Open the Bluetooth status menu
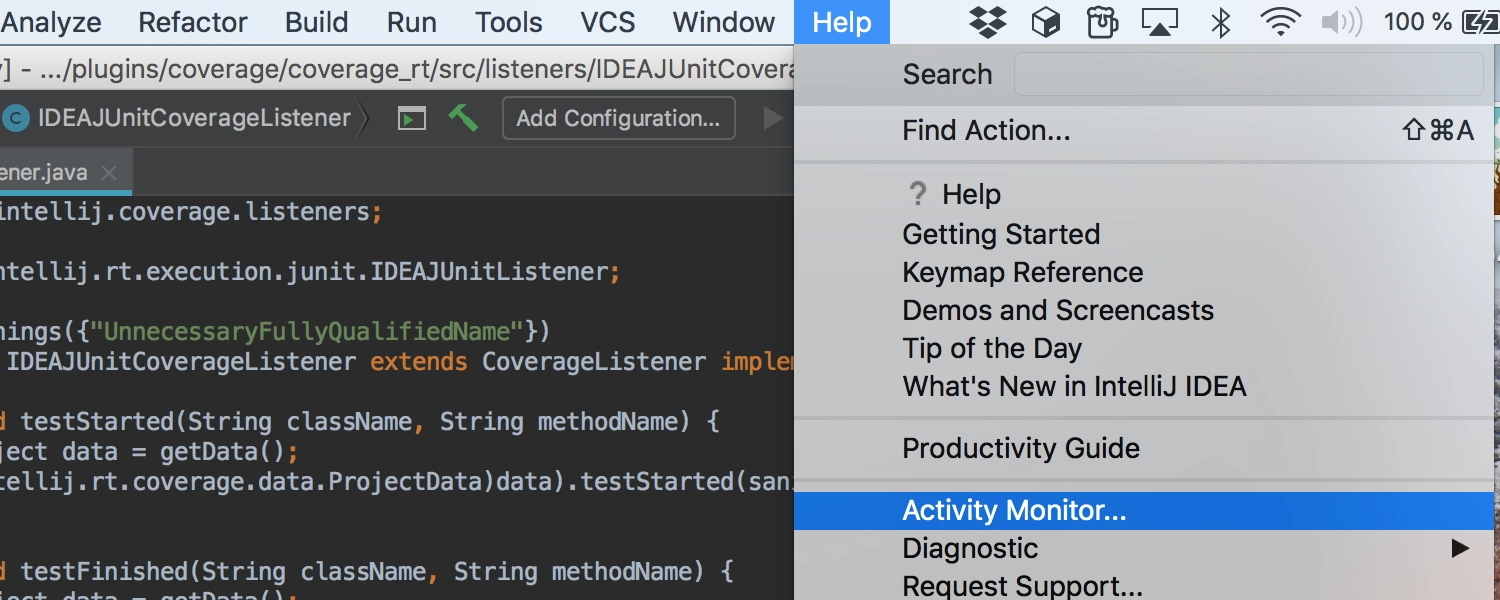The image size is (1500, 600). point(1221,22)
